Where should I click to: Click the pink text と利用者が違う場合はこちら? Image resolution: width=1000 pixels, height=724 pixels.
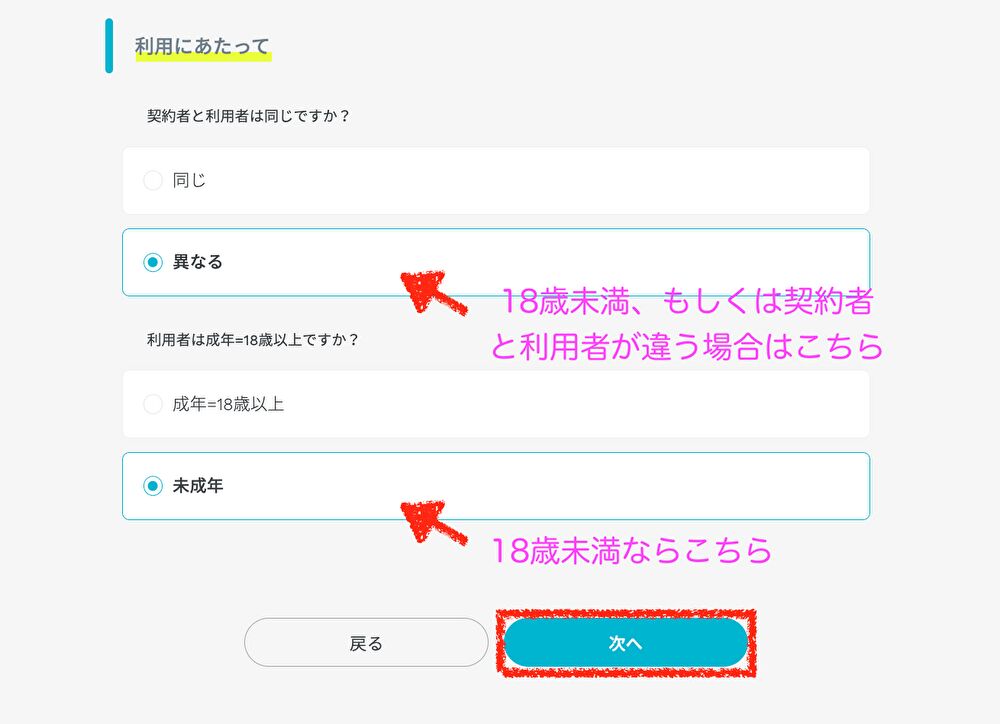click(687, 345)
